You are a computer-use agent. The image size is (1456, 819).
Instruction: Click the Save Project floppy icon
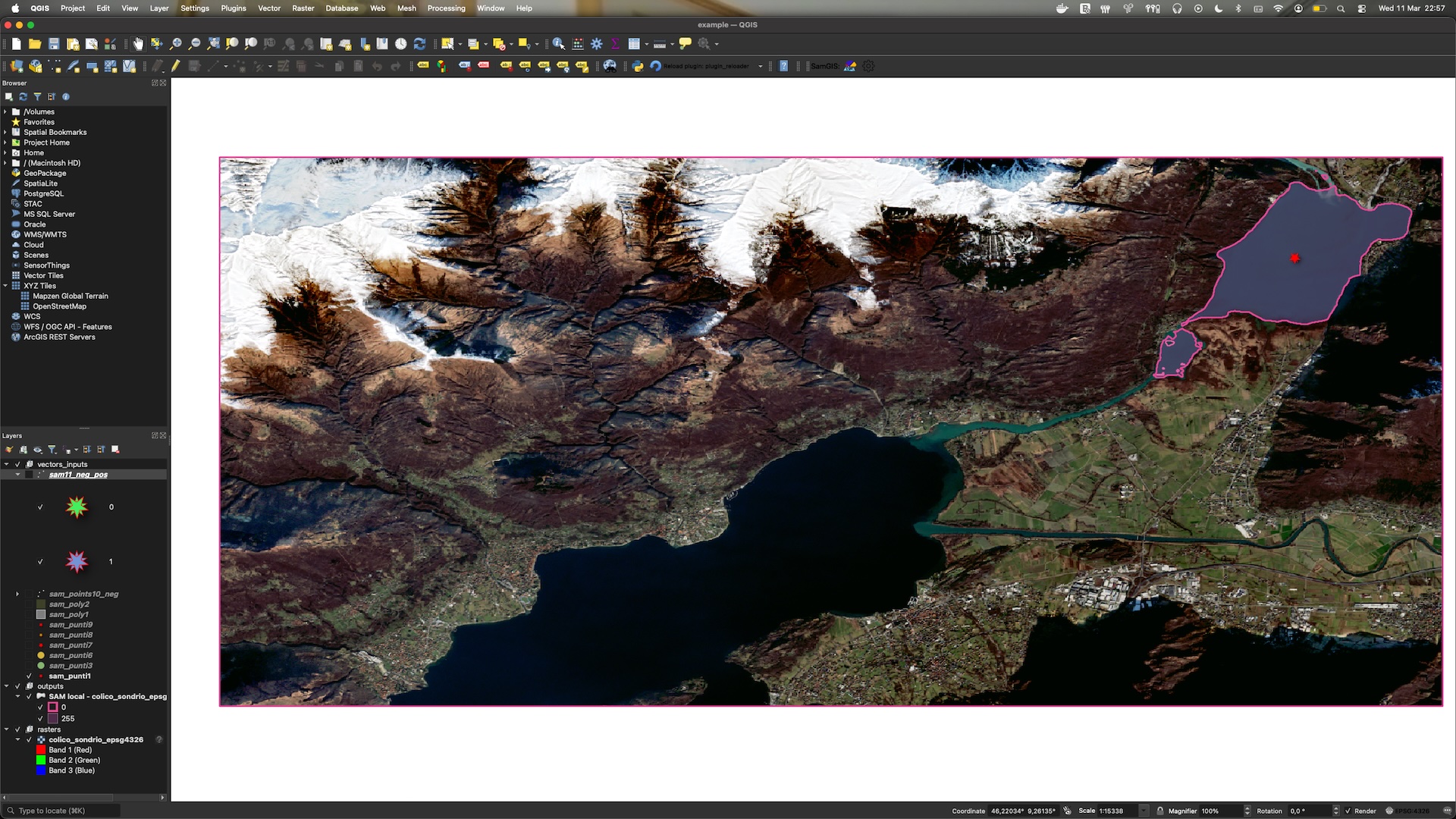(x=54, y=44)
